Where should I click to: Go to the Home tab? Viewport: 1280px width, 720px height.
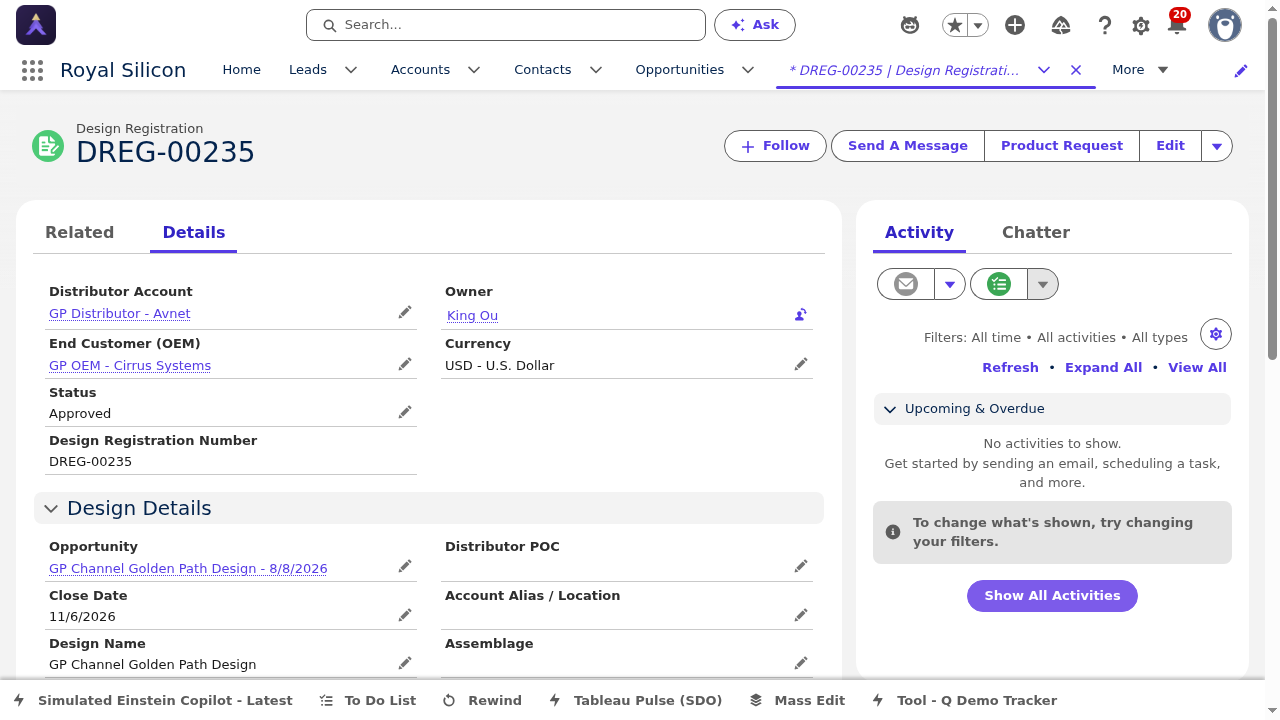(x=241, y=70)
